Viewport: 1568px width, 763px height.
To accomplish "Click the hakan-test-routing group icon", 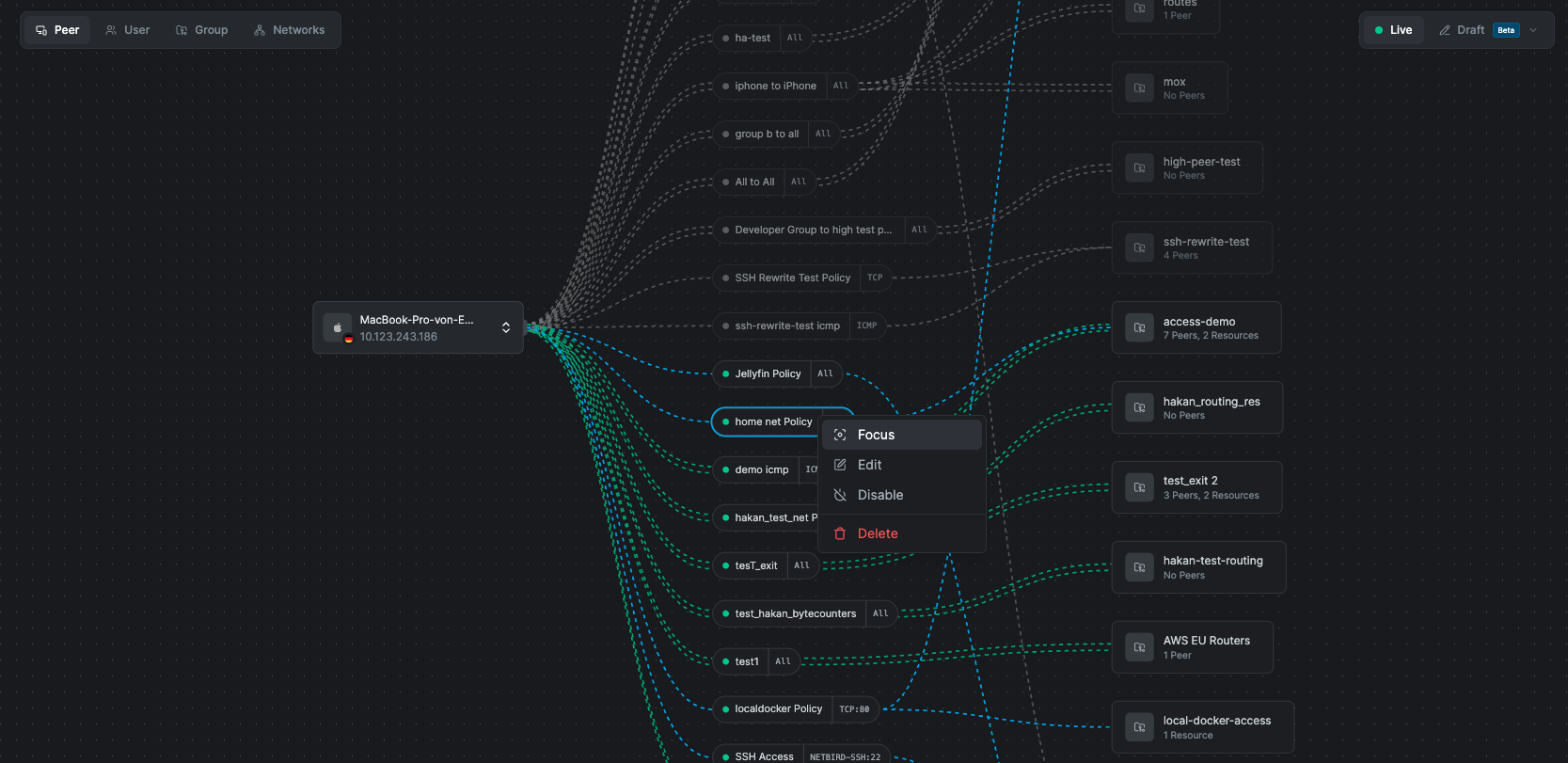I will [x=1139, y=567].
